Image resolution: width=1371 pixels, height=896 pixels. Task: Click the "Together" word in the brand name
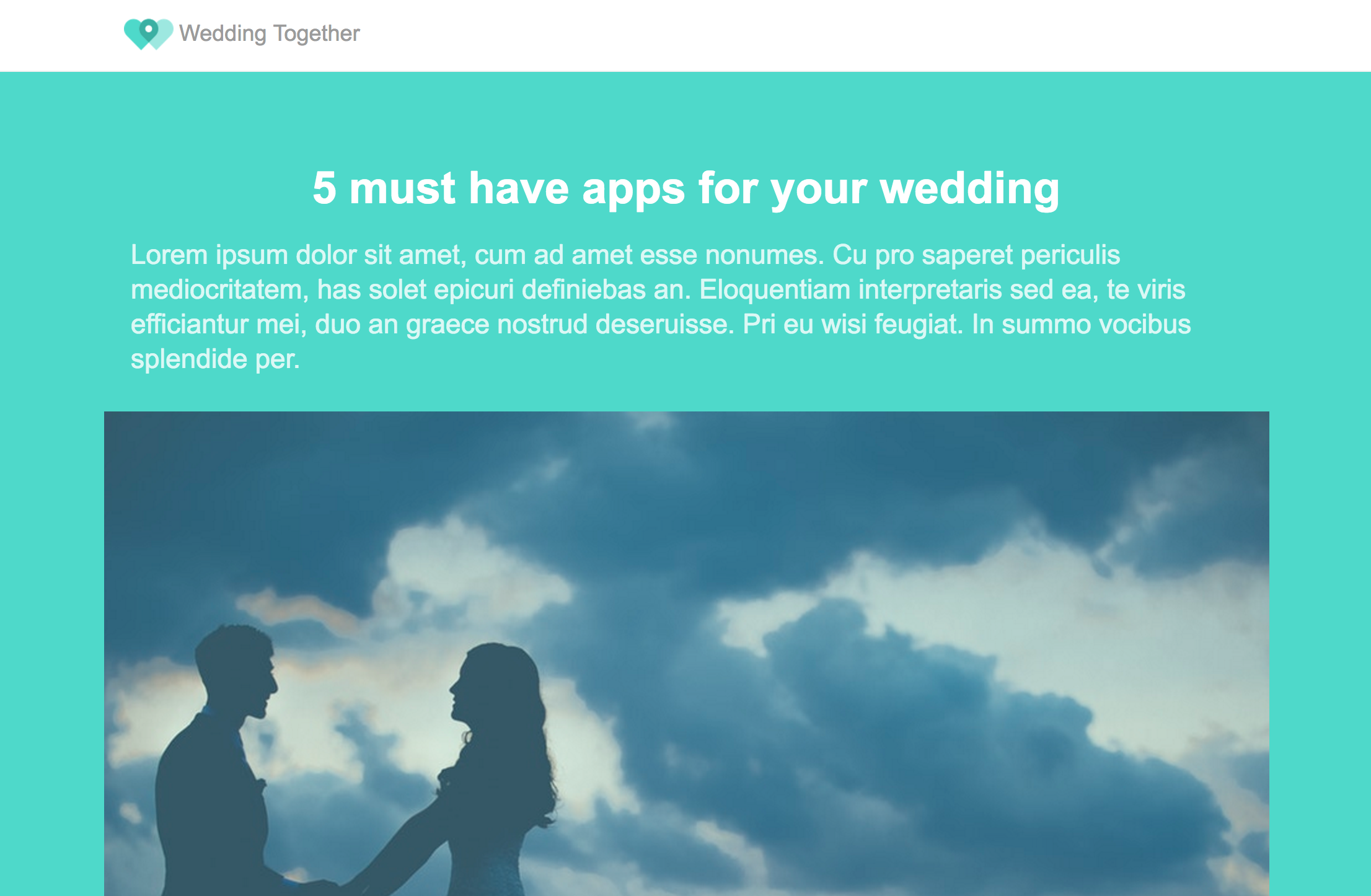coord(316,33)
